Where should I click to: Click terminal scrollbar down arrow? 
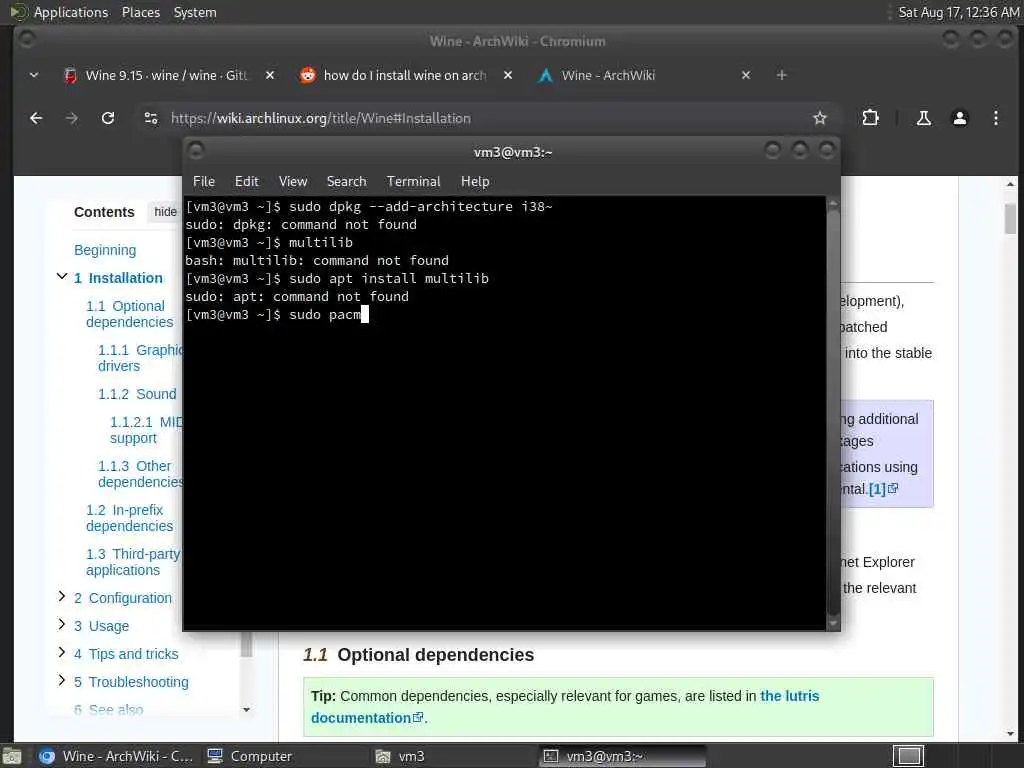pyautogui.click(x=833, y=624)
